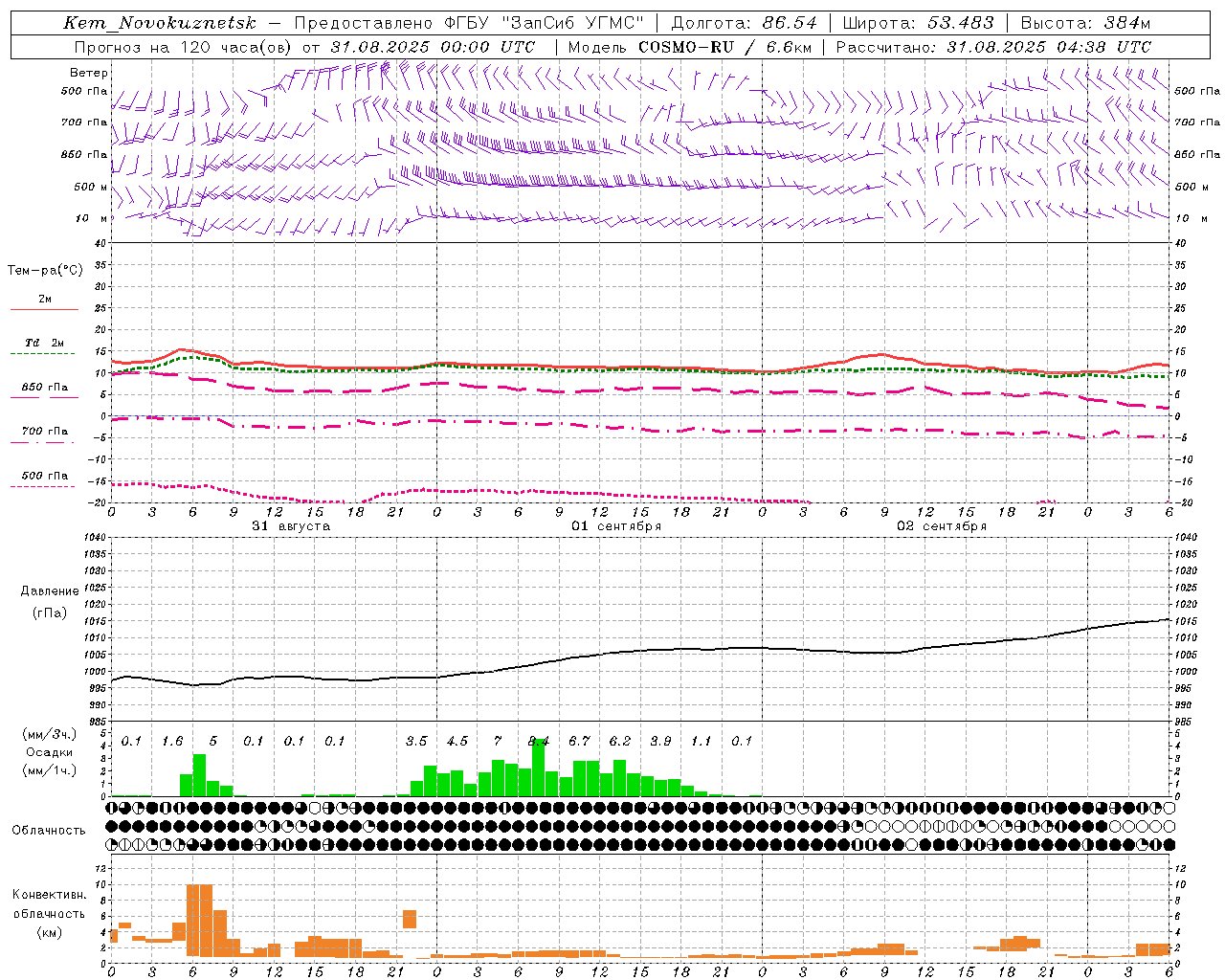This screenshot has width=1225, height=980.
Task: Click the 'Осадки' precipitation label
Action: click(x=49, y=752)
